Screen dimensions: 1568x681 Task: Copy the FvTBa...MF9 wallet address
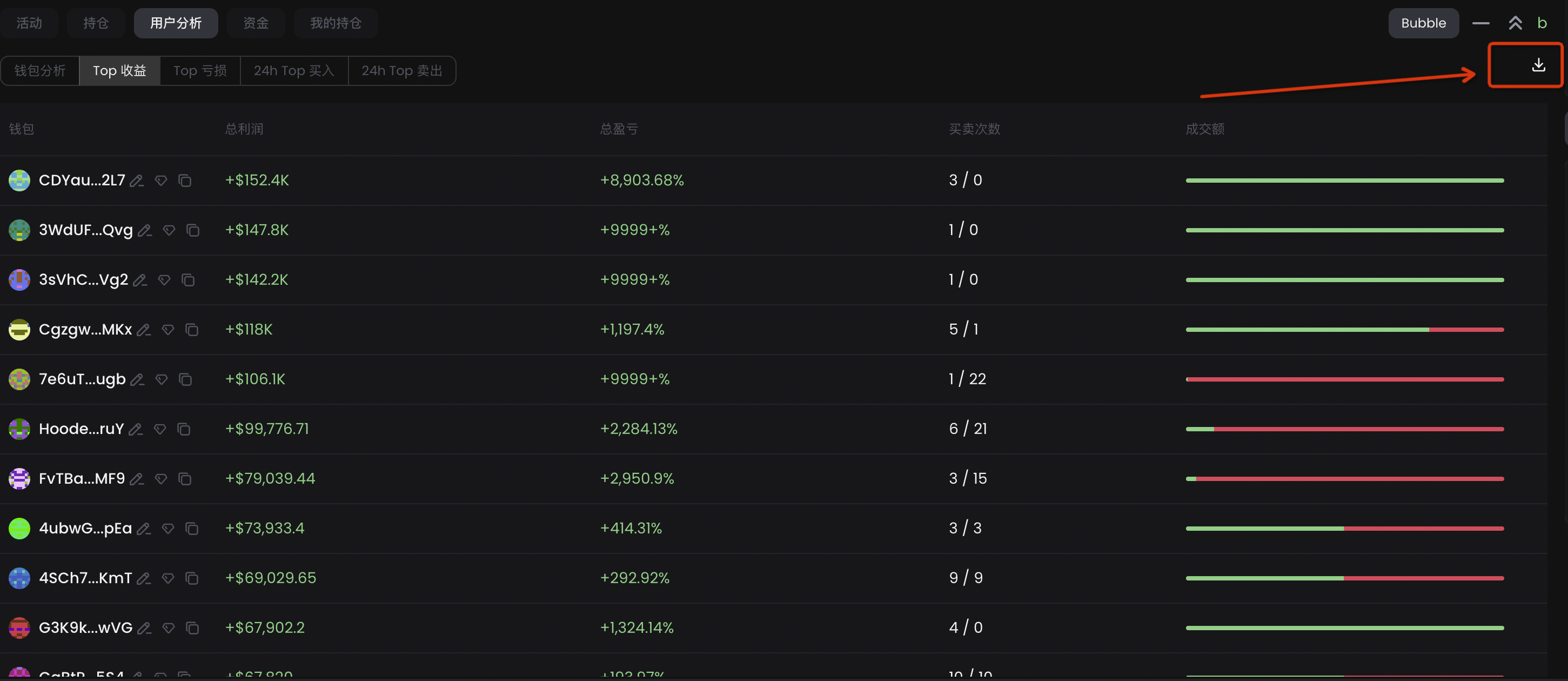[x=185, y=479]
